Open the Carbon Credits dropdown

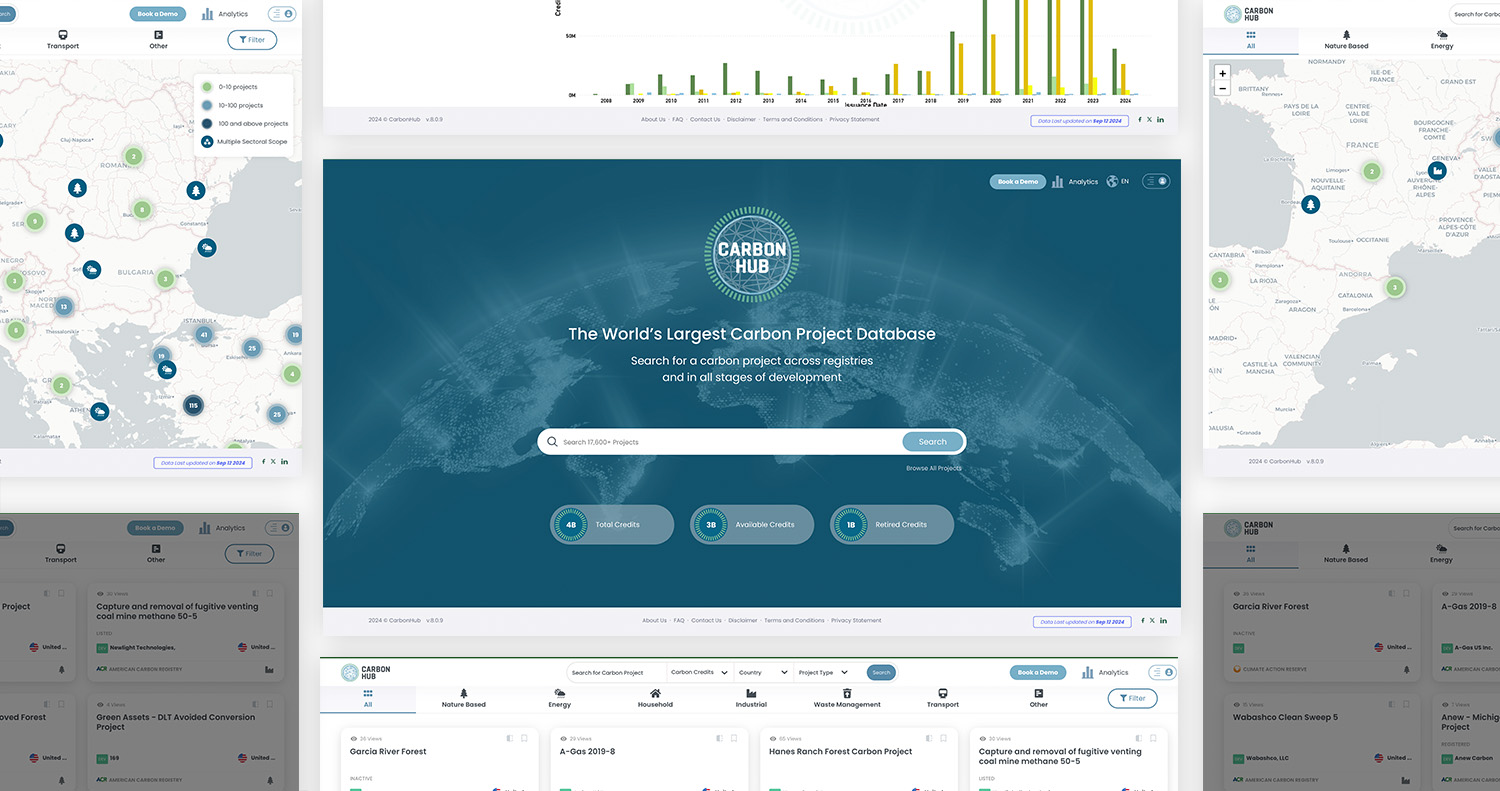tap(699, 673)
